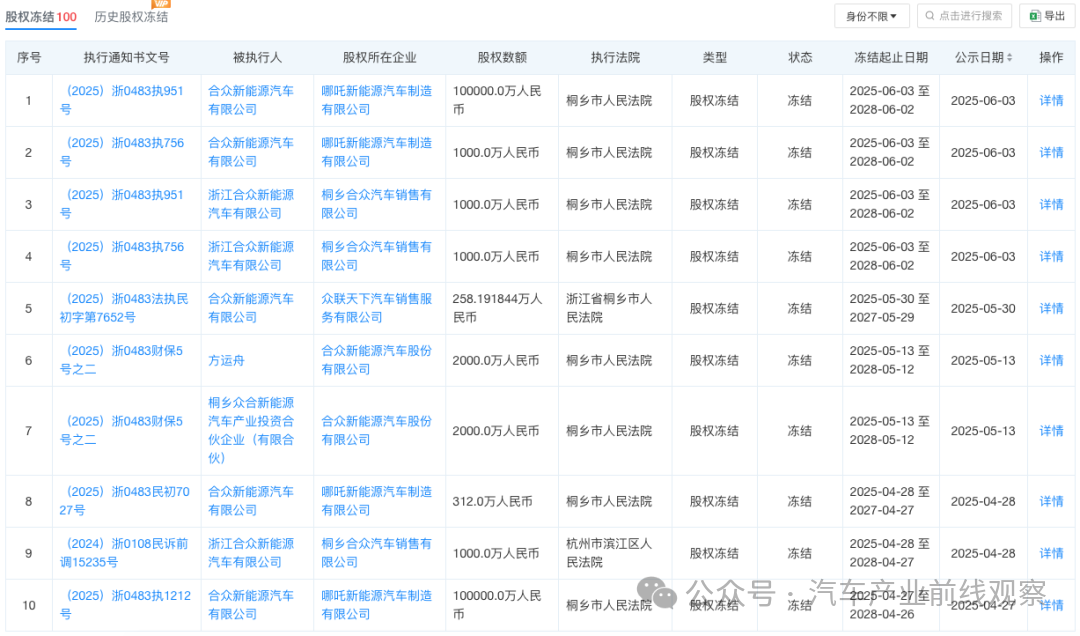Open 详情 for row 4

click(x=1051, y=256)
